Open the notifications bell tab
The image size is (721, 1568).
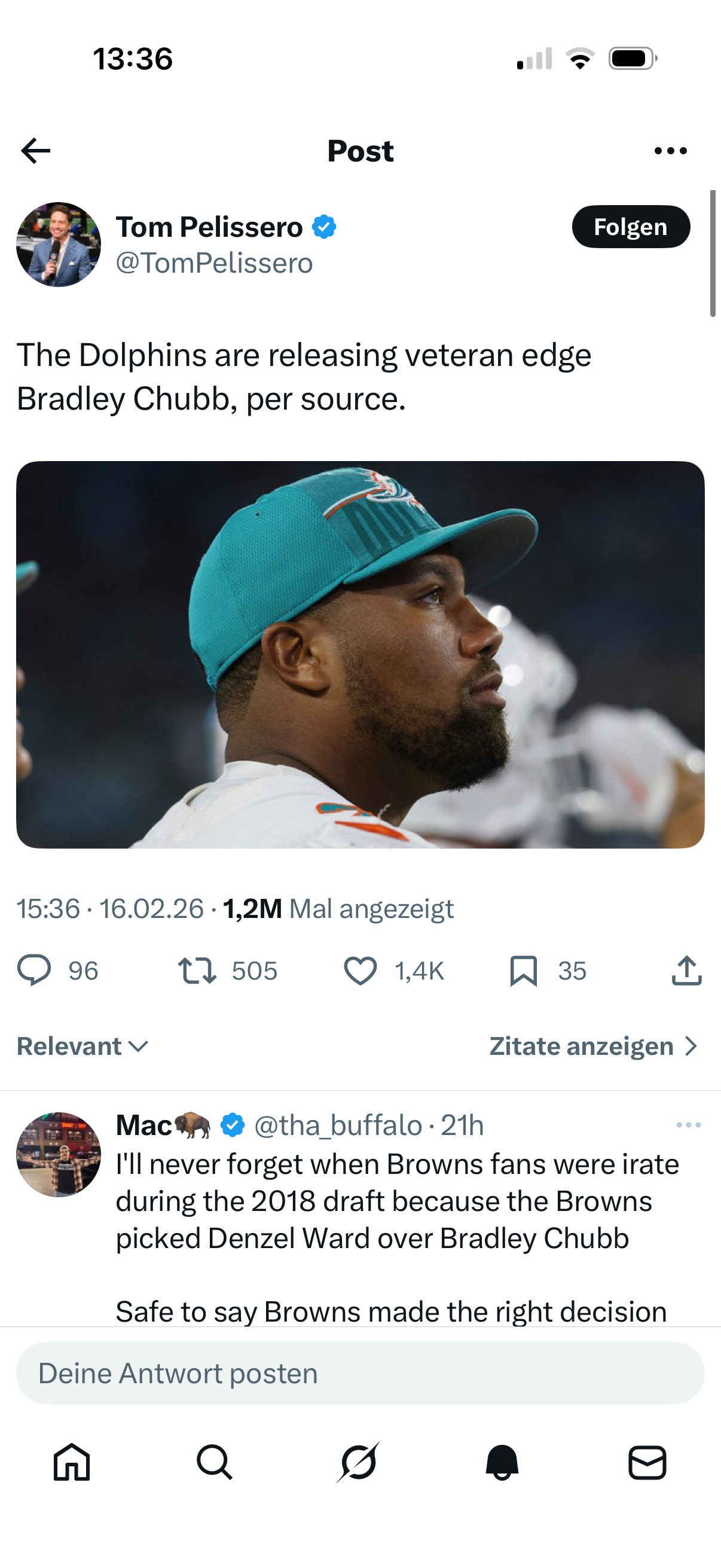[502, 1462]
